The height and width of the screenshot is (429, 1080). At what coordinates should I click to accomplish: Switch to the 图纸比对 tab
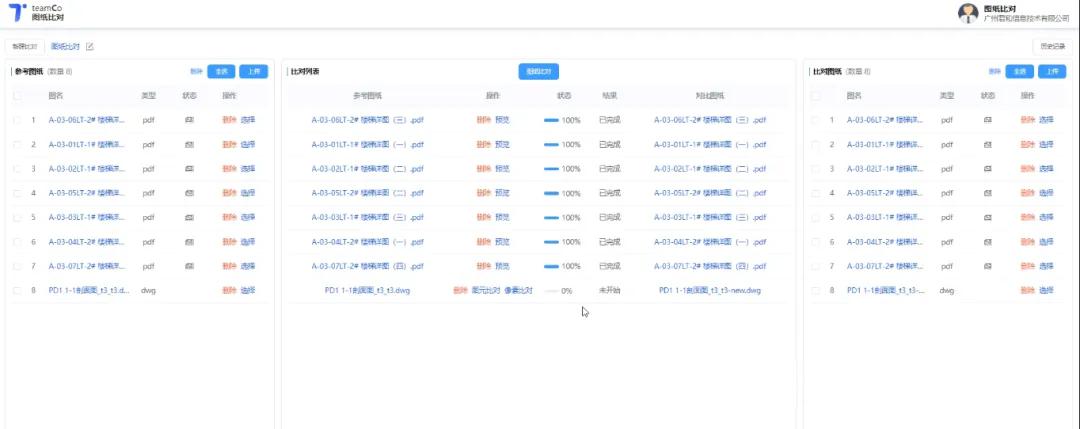pos(65,46)
